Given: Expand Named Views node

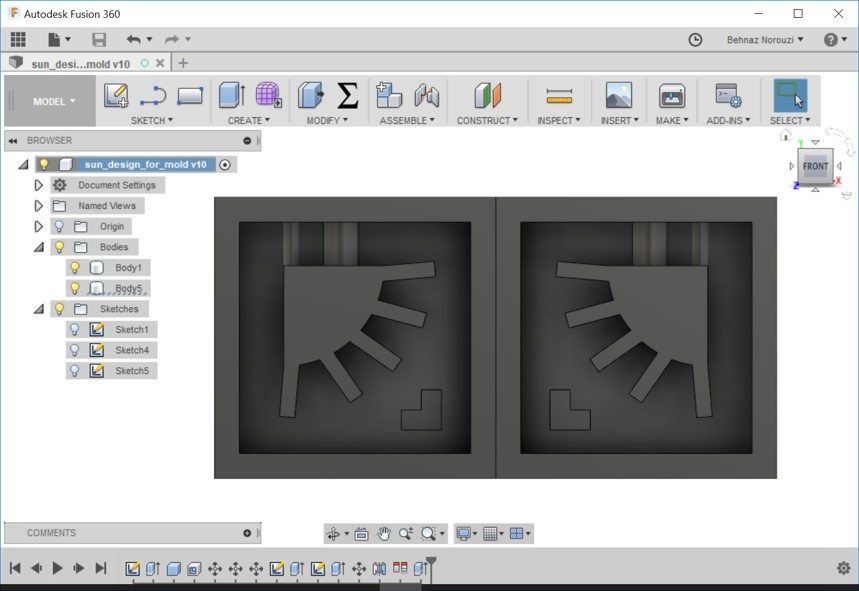Looking at the screenshot, I should point(38,206).
